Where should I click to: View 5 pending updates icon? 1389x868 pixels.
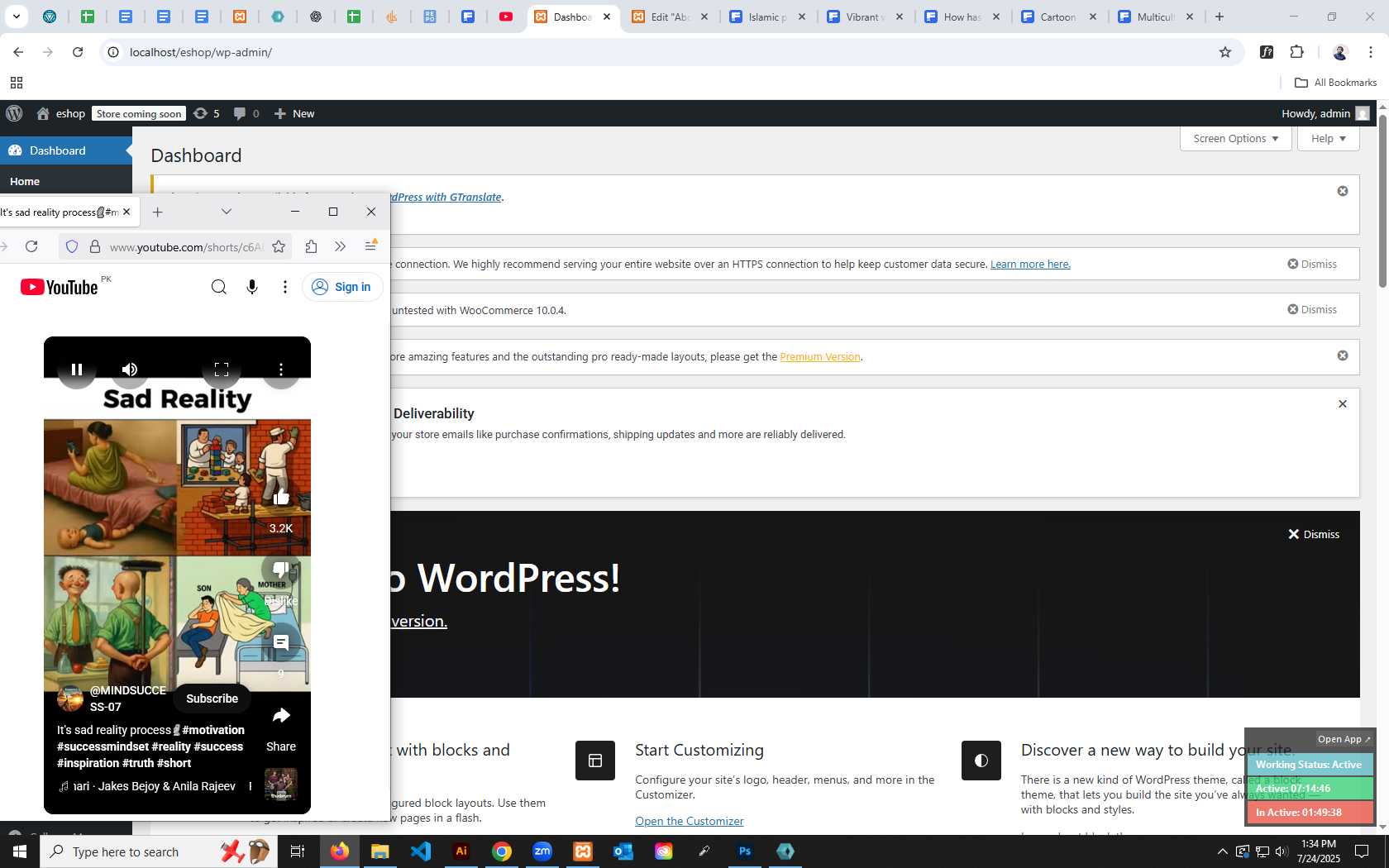point(207,113)
